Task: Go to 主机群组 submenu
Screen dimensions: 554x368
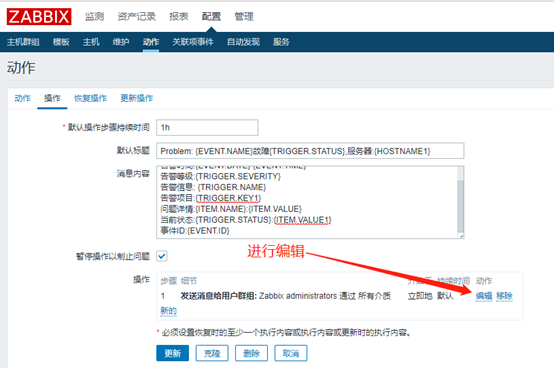Action: coord(23,42)
